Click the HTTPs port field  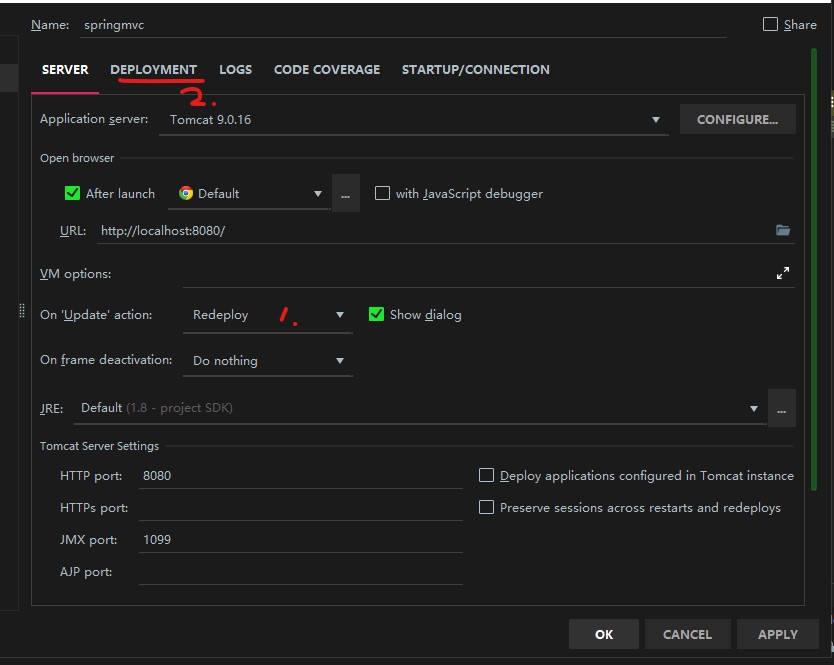pyautogui.click(x=301, y=508)
